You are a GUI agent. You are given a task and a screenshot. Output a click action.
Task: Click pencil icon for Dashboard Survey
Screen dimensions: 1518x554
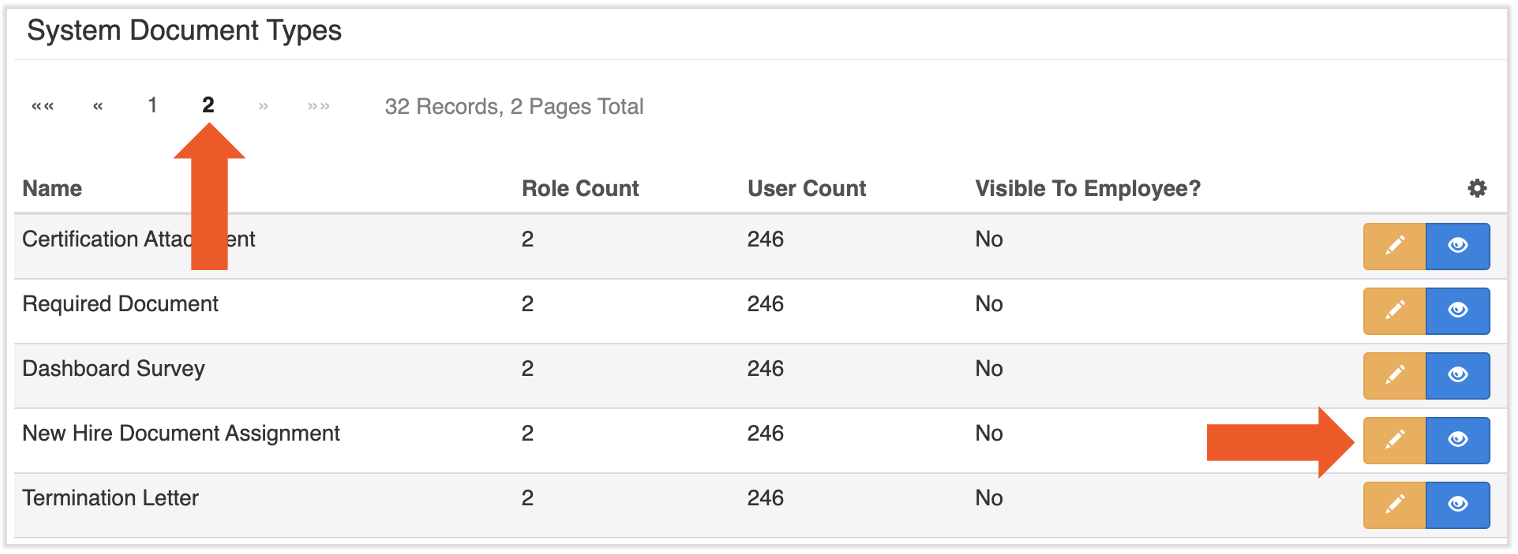coord(1394,375)
